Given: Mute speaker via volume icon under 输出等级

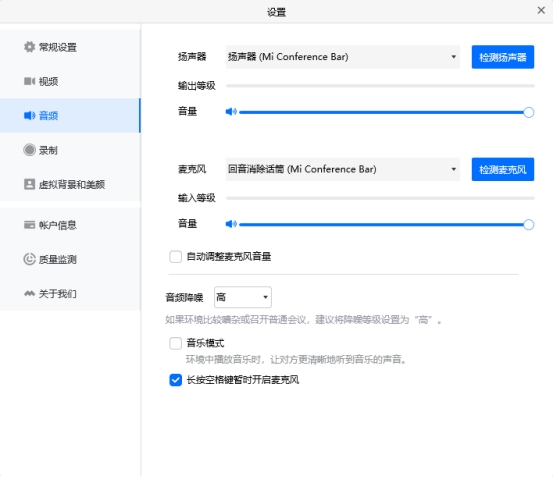Looking at the screenshot, I should (x=231, y=112).
